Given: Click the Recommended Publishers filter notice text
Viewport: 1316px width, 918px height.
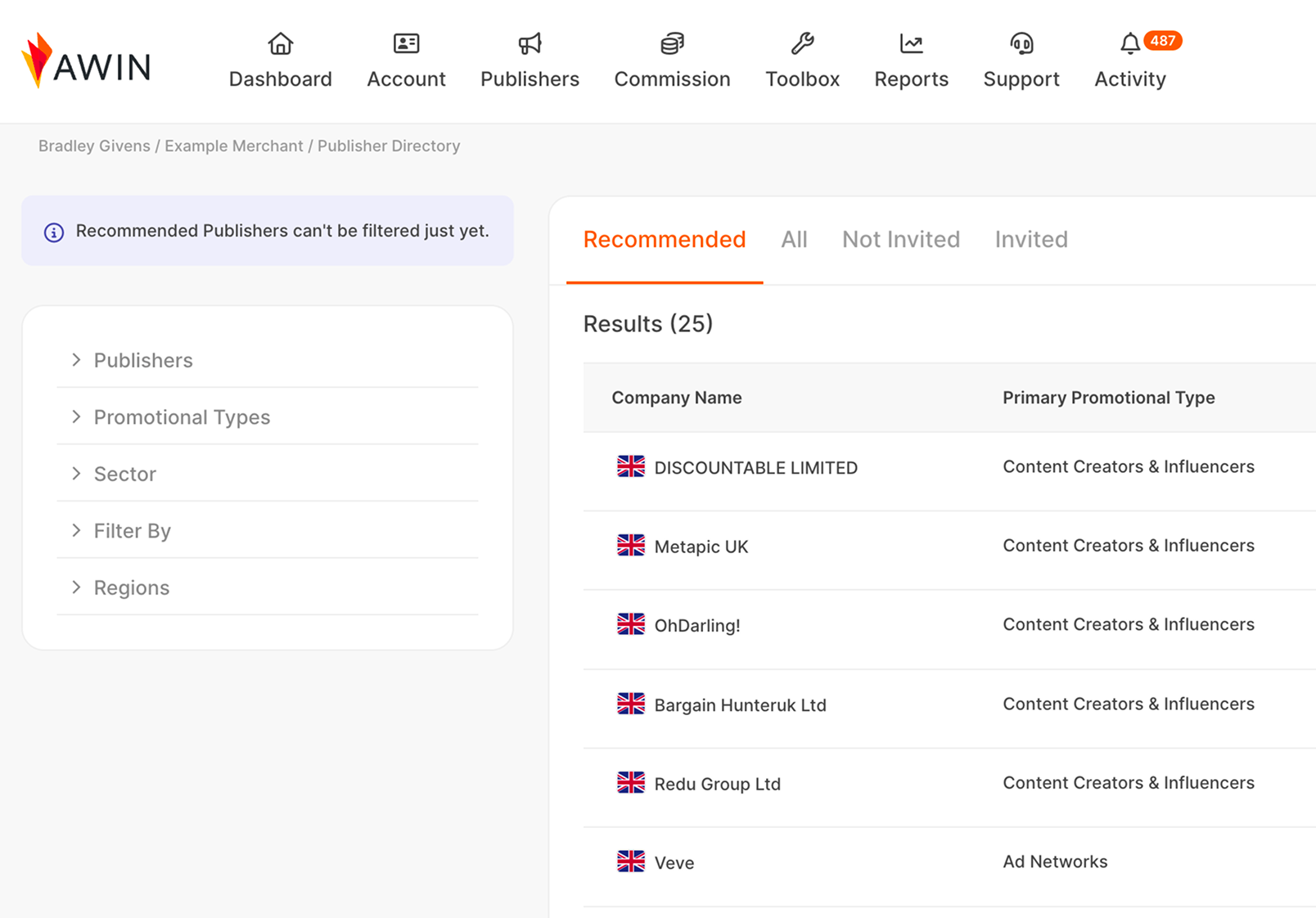Looking at the screenshot, I should tap(282, 231).
